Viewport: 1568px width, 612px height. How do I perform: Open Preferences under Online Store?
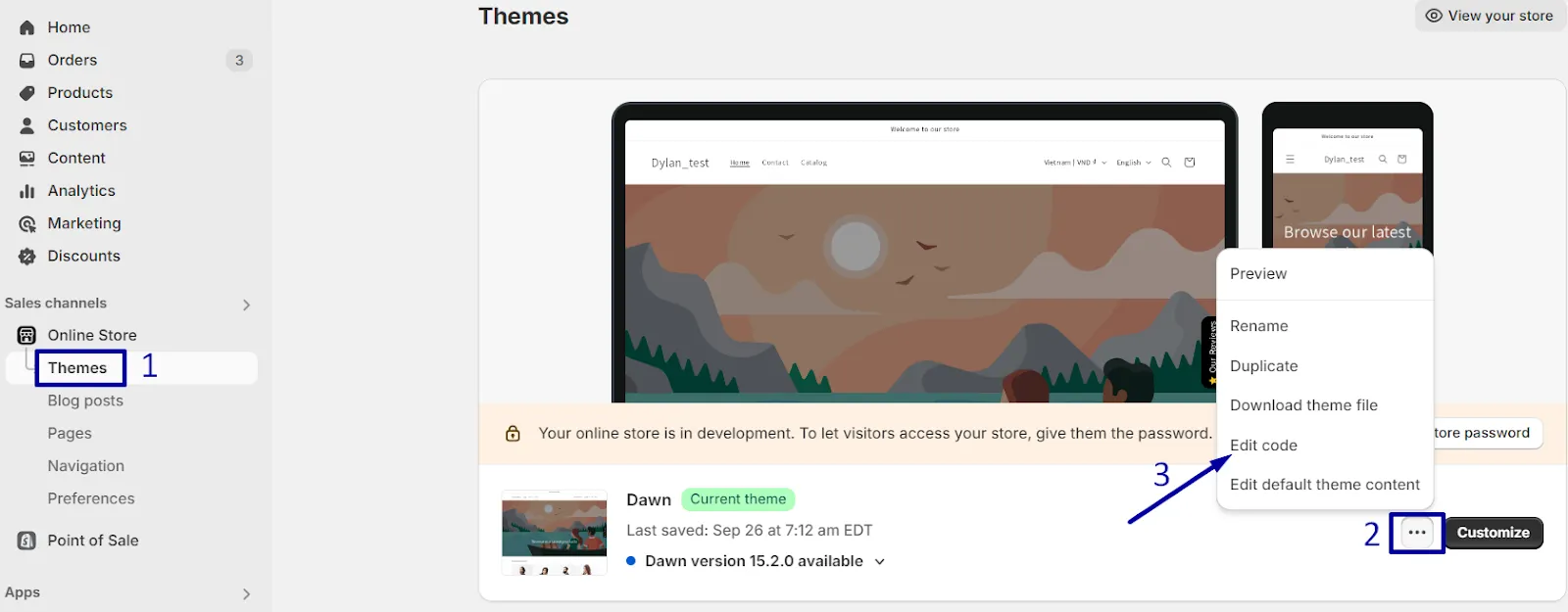click(x=91, y=498)
